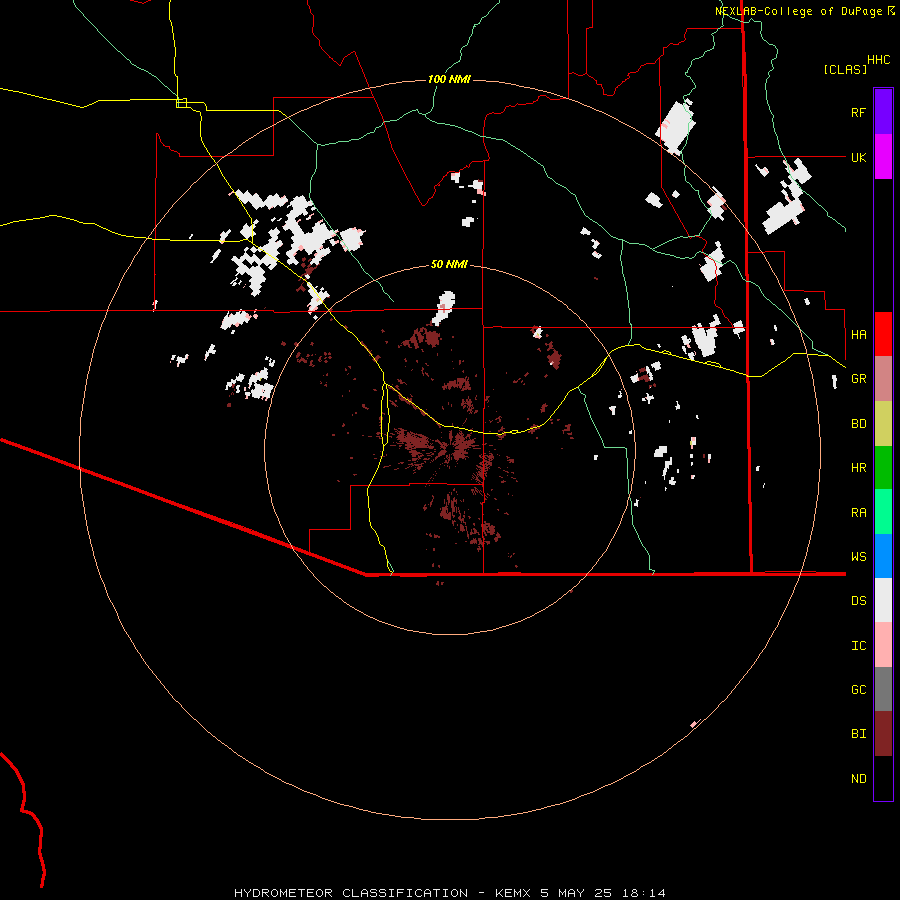Viewport: 900px width, 900px height.
Task: Click the dark green HR swatch
Action: coord(883,468)
